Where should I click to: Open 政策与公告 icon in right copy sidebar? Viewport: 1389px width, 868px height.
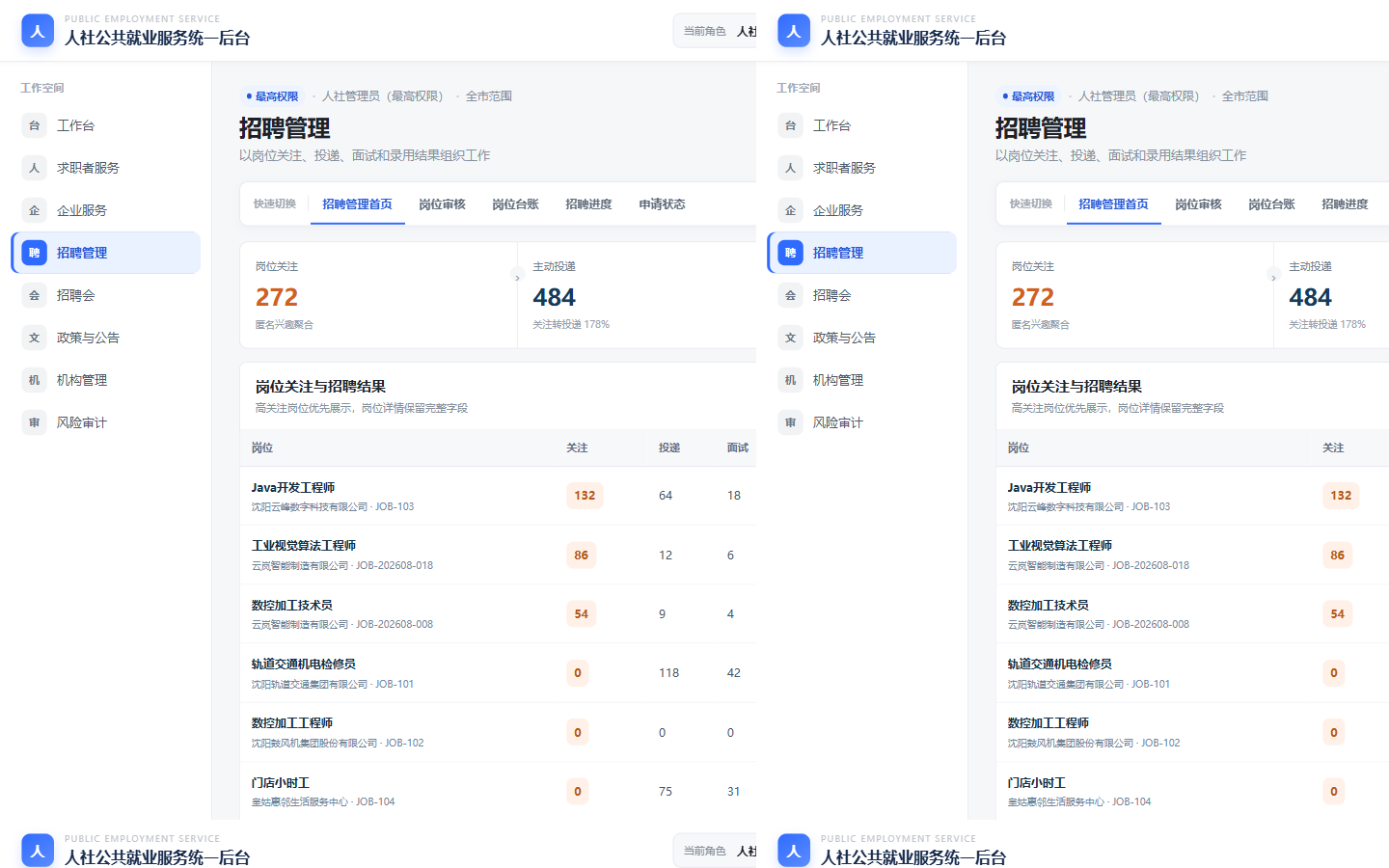791,338
